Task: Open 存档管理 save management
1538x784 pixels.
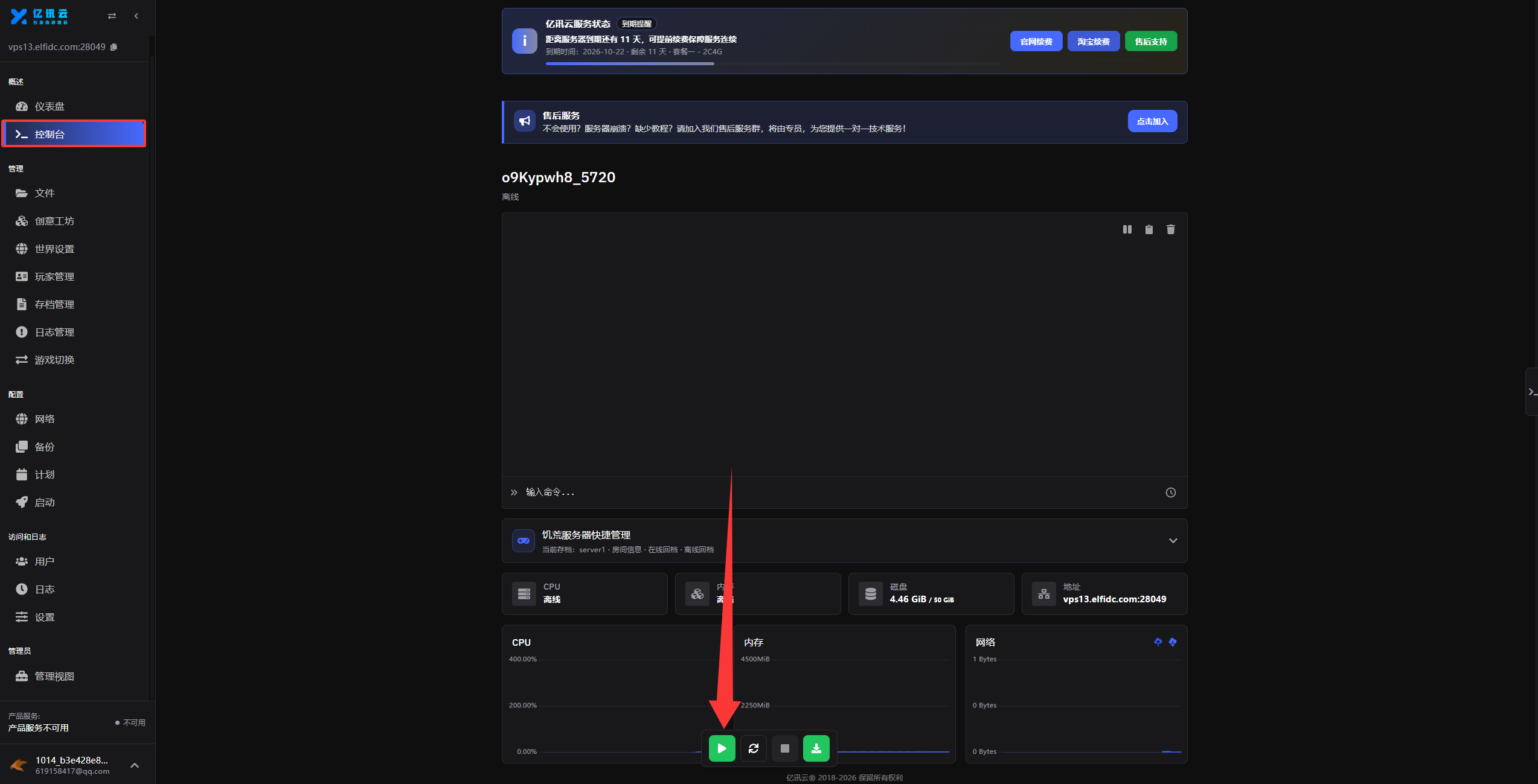Action: pos(74,304)
